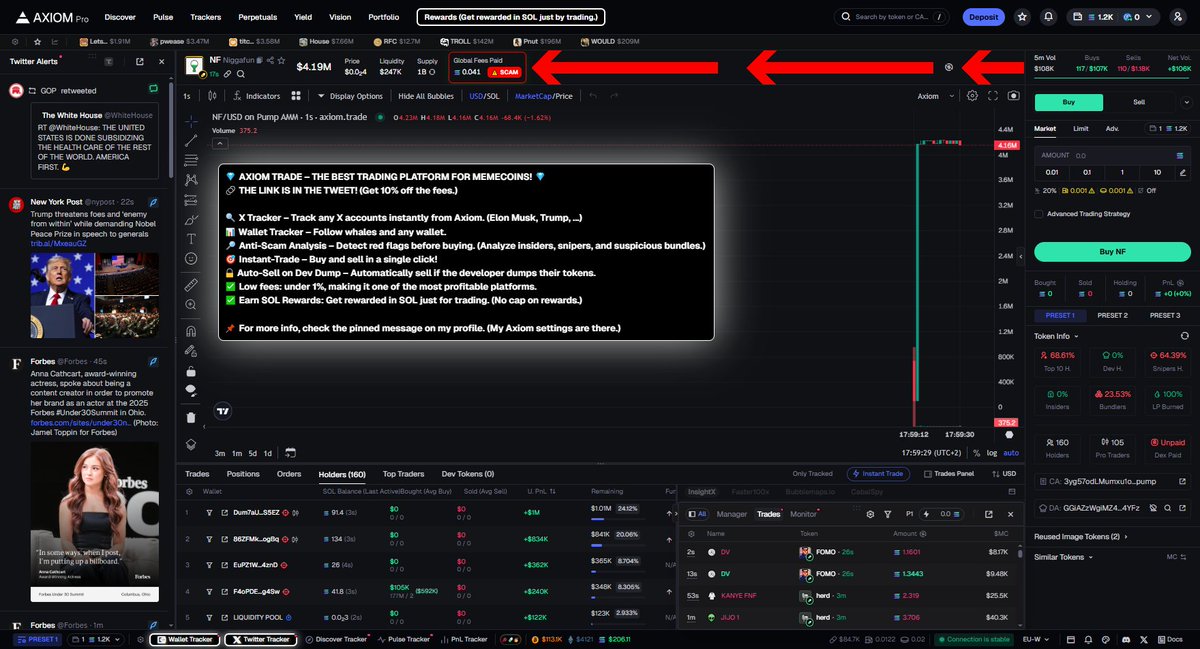Expand the buy/sell panel chevron
Viewport: 1200px width, 649px height.
coord(1186,102)
